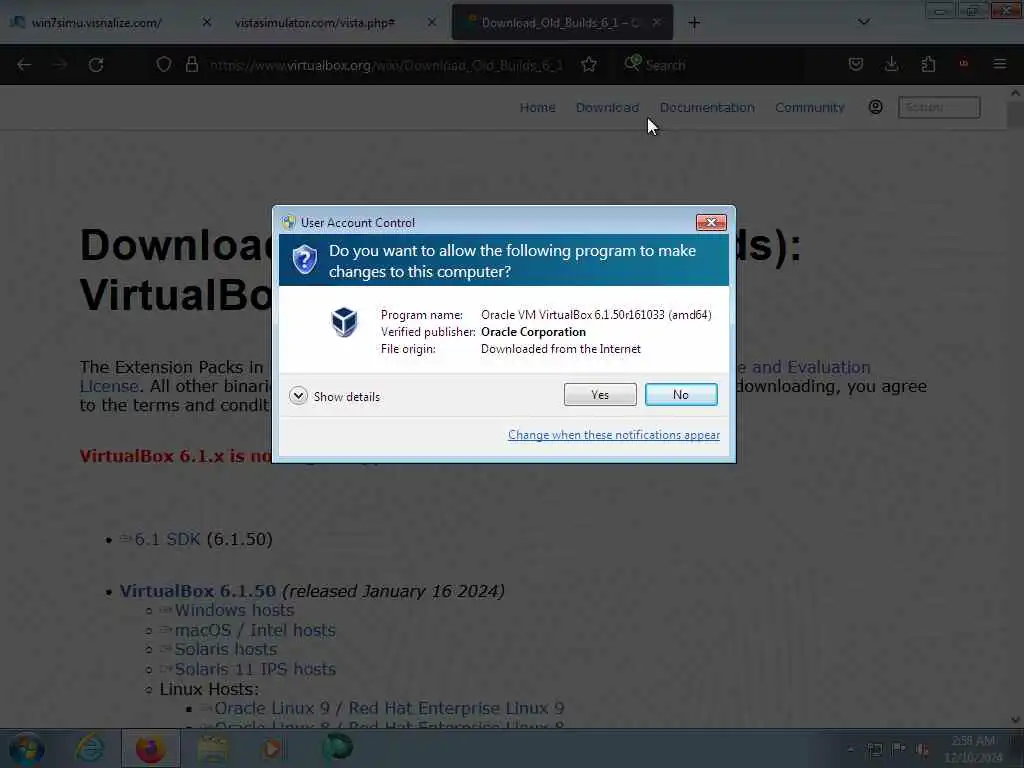Click the red uBlock extension icon
Viewport: 1024px width, 768px height.
[964, 64]
